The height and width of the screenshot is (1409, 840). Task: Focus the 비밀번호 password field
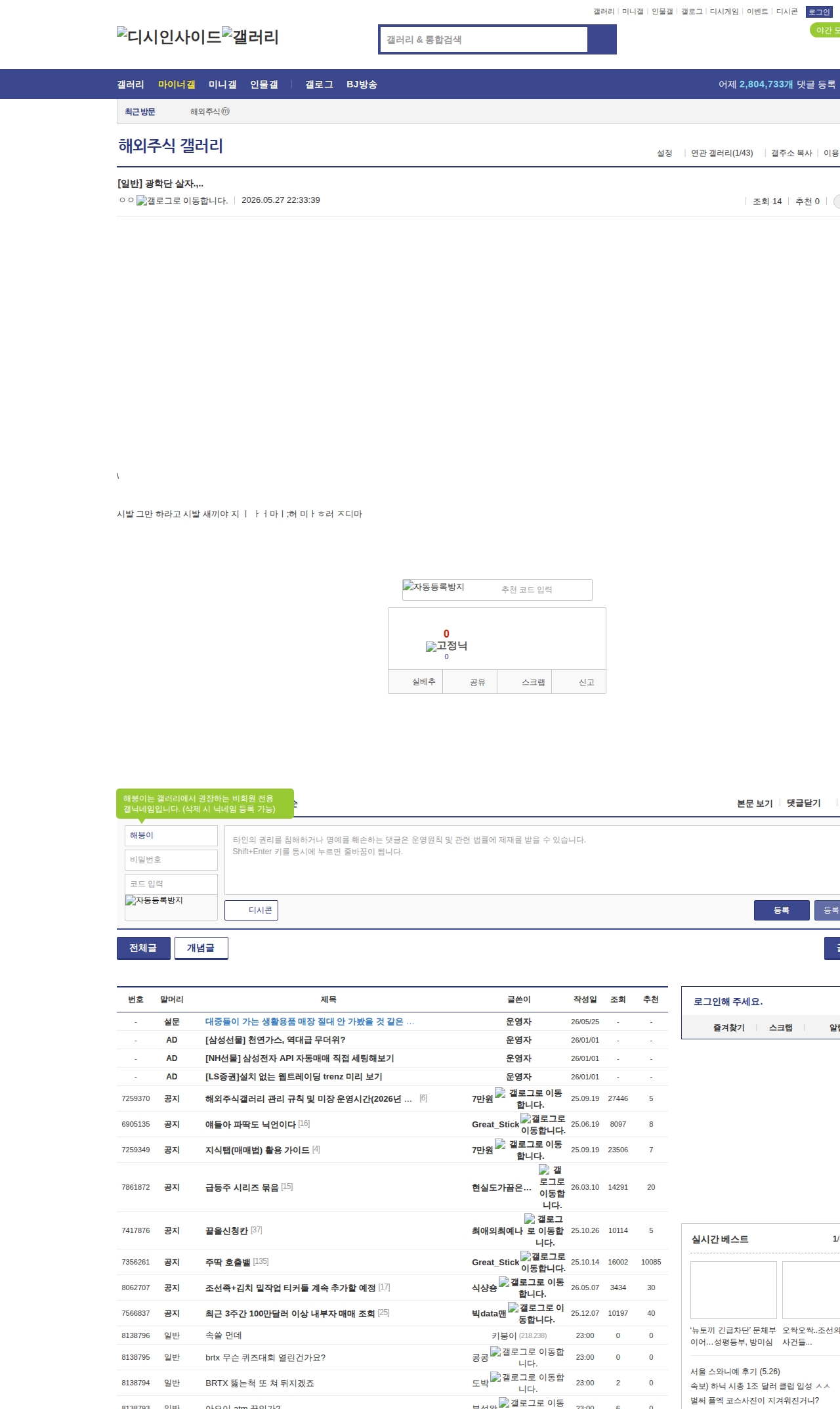coord(171,860)
